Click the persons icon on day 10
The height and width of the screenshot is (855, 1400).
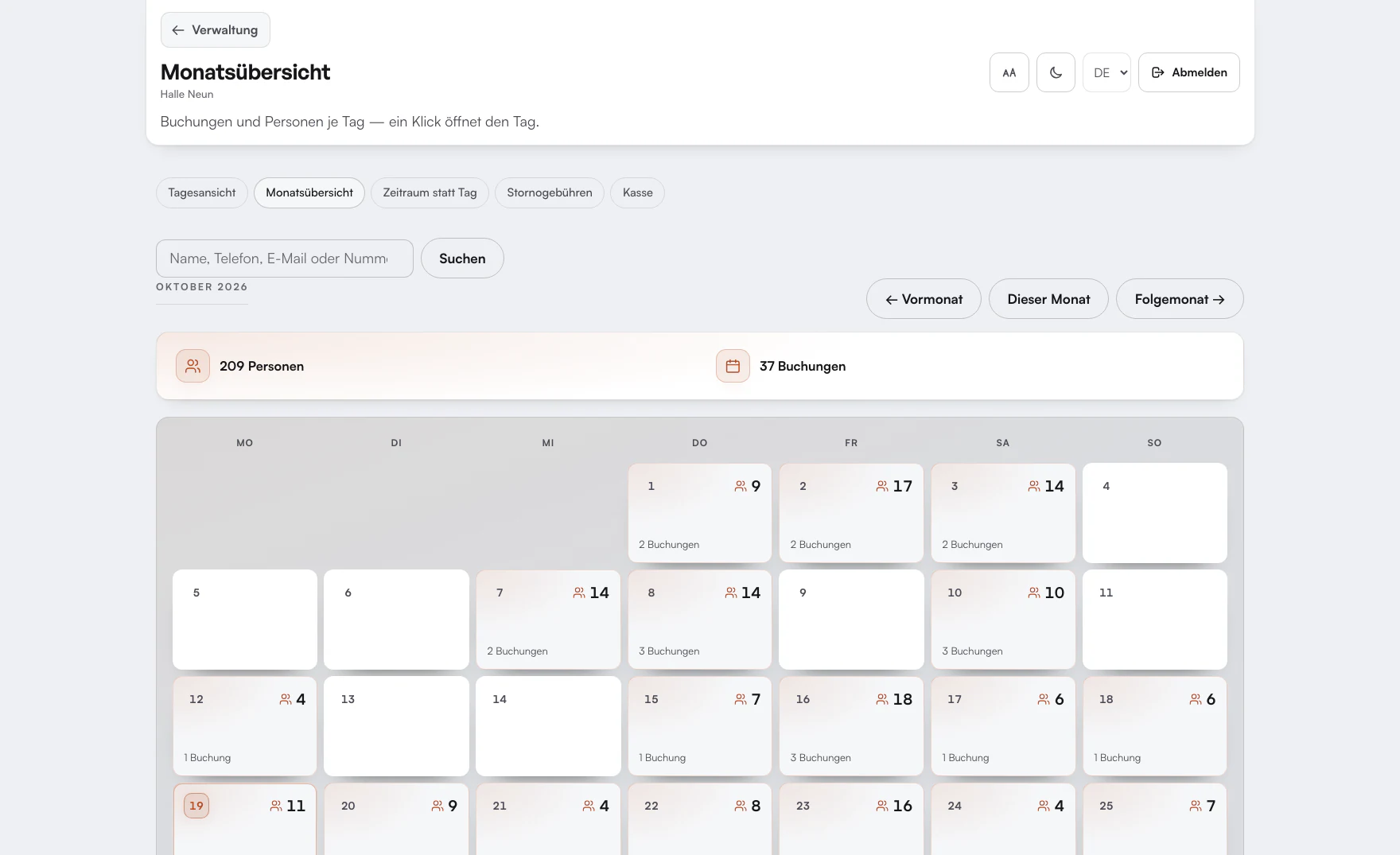1034,593
